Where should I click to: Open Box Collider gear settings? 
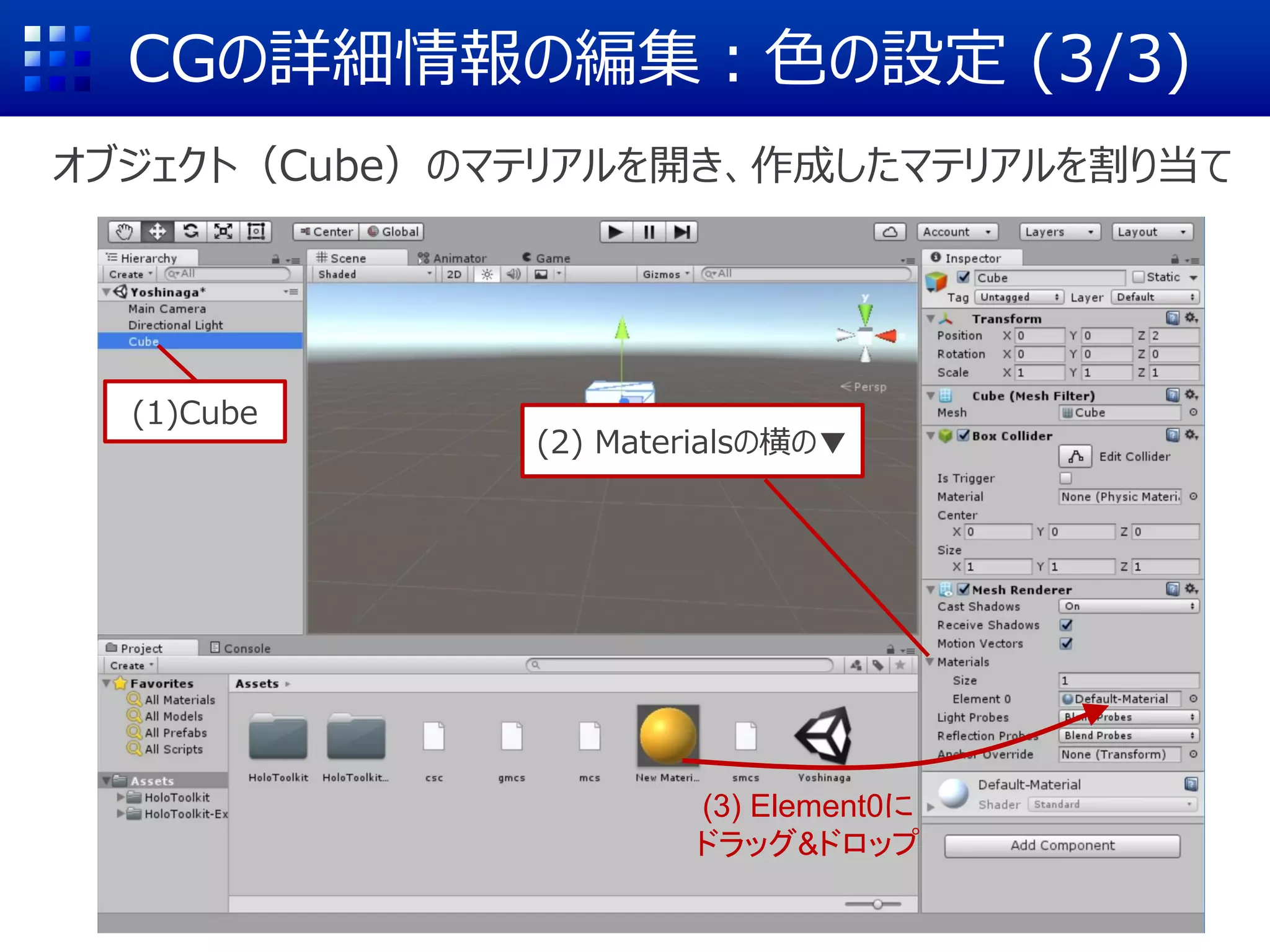1191,435
